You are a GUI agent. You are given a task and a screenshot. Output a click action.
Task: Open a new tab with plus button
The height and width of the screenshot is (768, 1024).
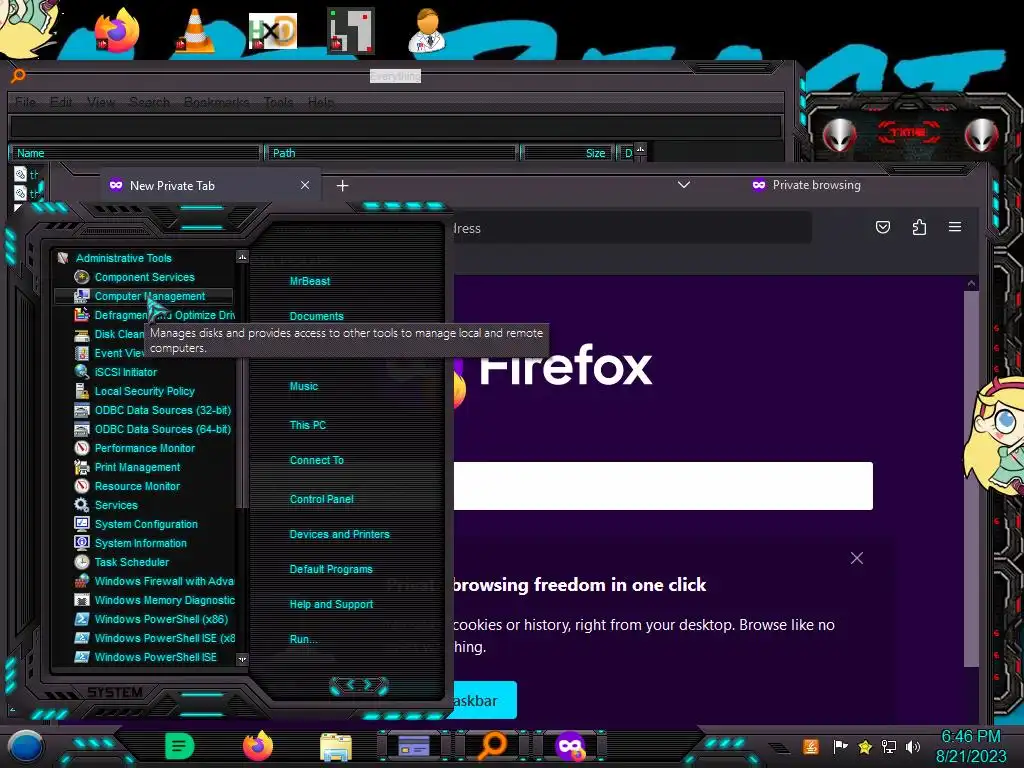coord(342,185)
